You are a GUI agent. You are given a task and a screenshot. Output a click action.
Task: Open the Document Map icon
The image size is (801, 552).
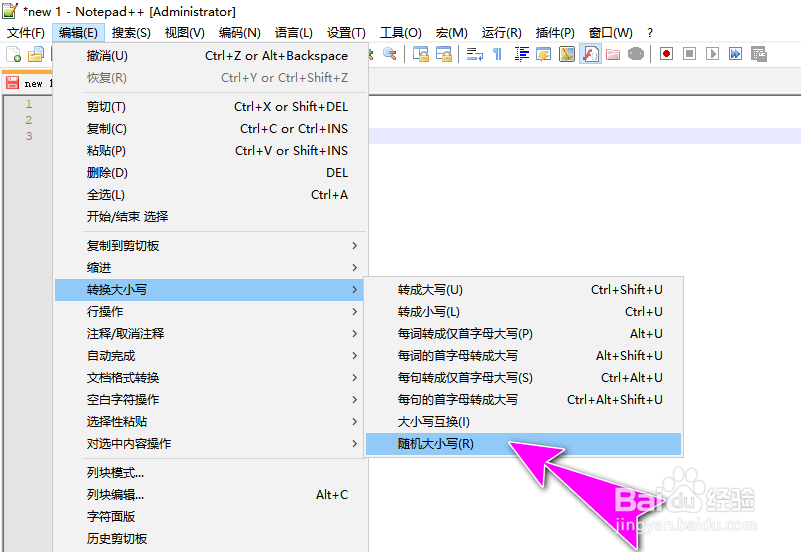tap(567, 54)
